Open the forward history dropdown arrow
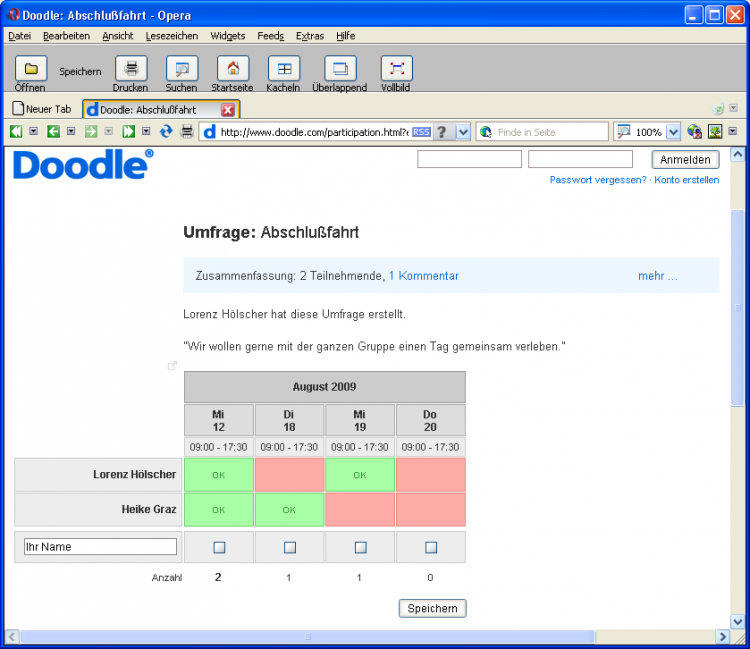The image size is (750, 649). pyautogui.click(x=109, y=131)
